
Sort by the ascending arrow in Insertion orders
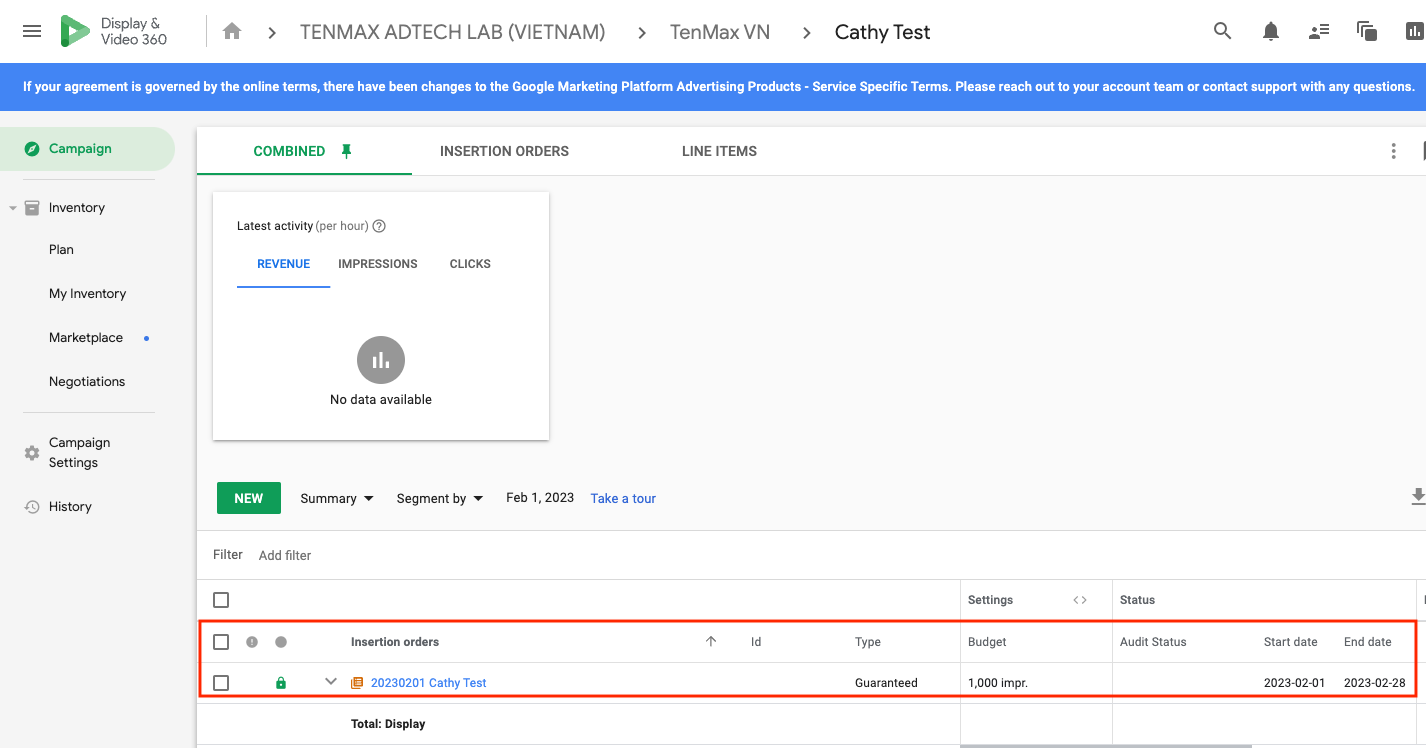pos(711,642)
